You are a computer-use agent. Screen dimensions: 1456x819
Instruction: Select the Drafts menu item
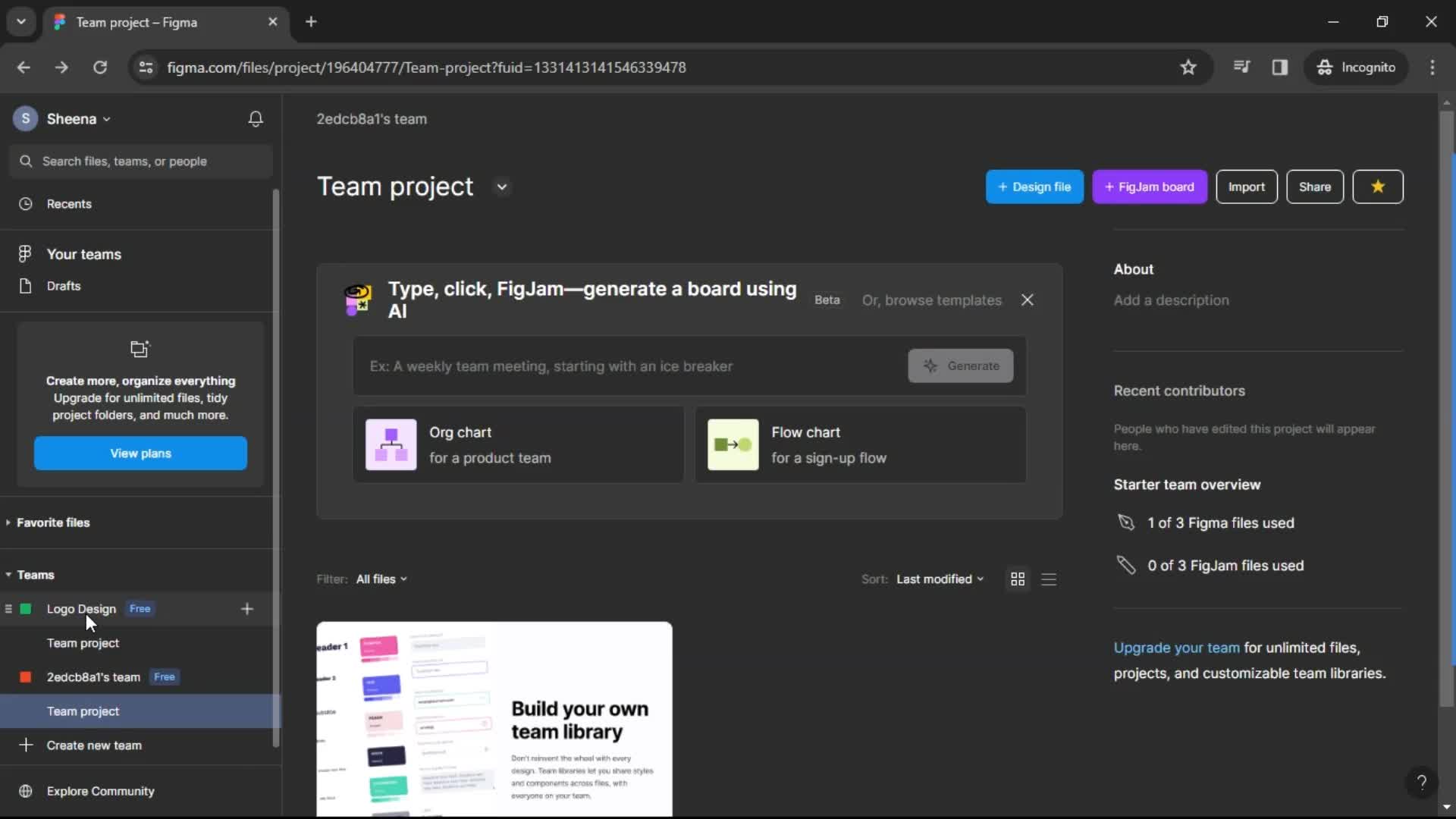[x=63, y=286]
